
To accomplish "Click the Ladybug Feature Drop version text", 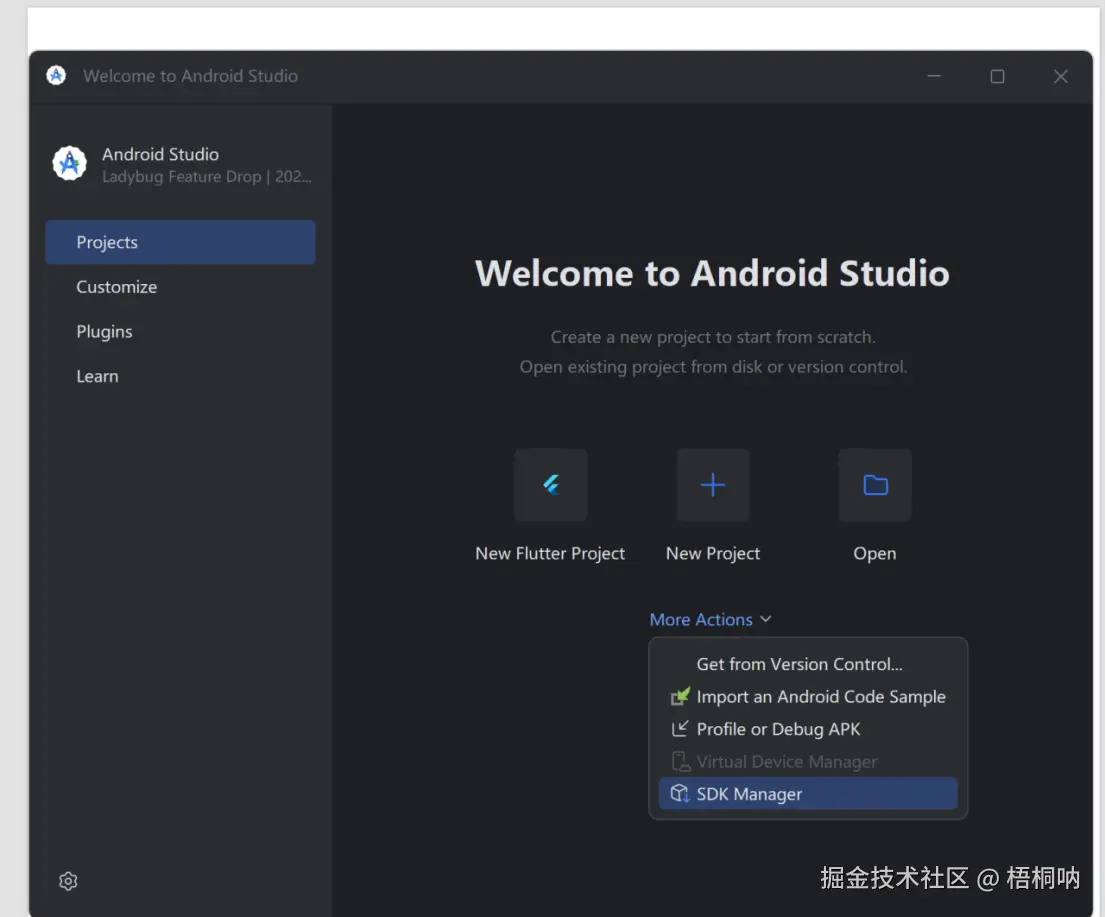I will pyautogui.click(x=207, y=177).
